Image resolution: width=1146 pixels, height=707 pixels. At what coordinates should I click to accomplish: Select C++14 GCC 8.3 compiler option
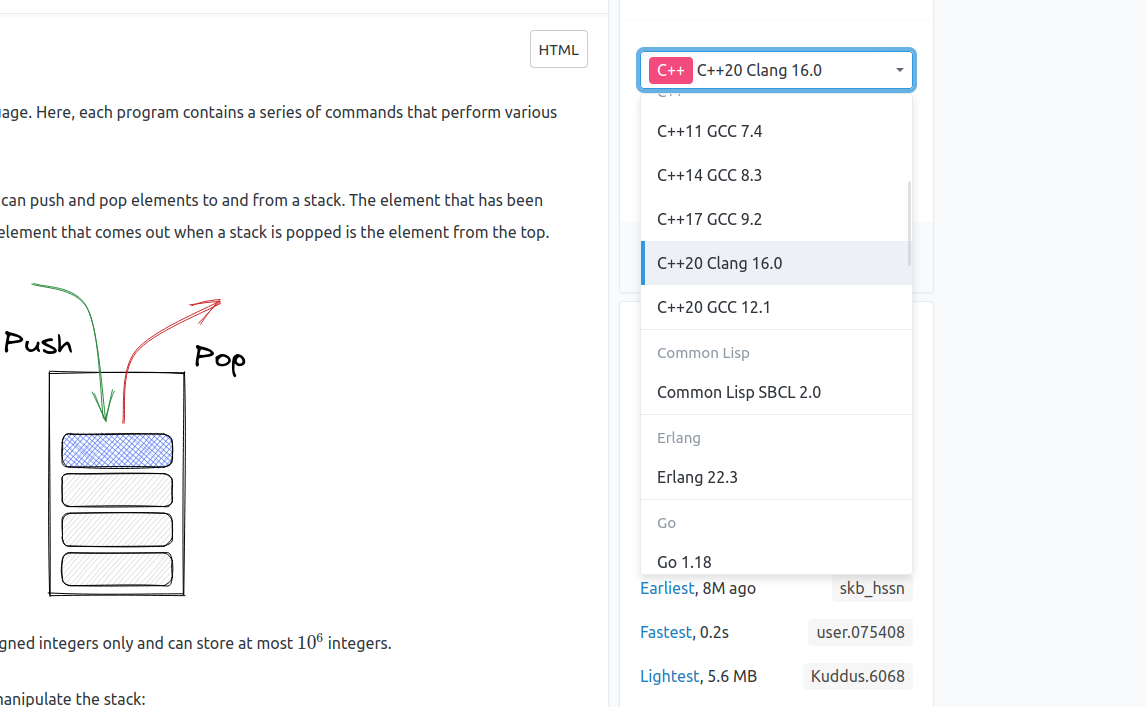(710, 175)
